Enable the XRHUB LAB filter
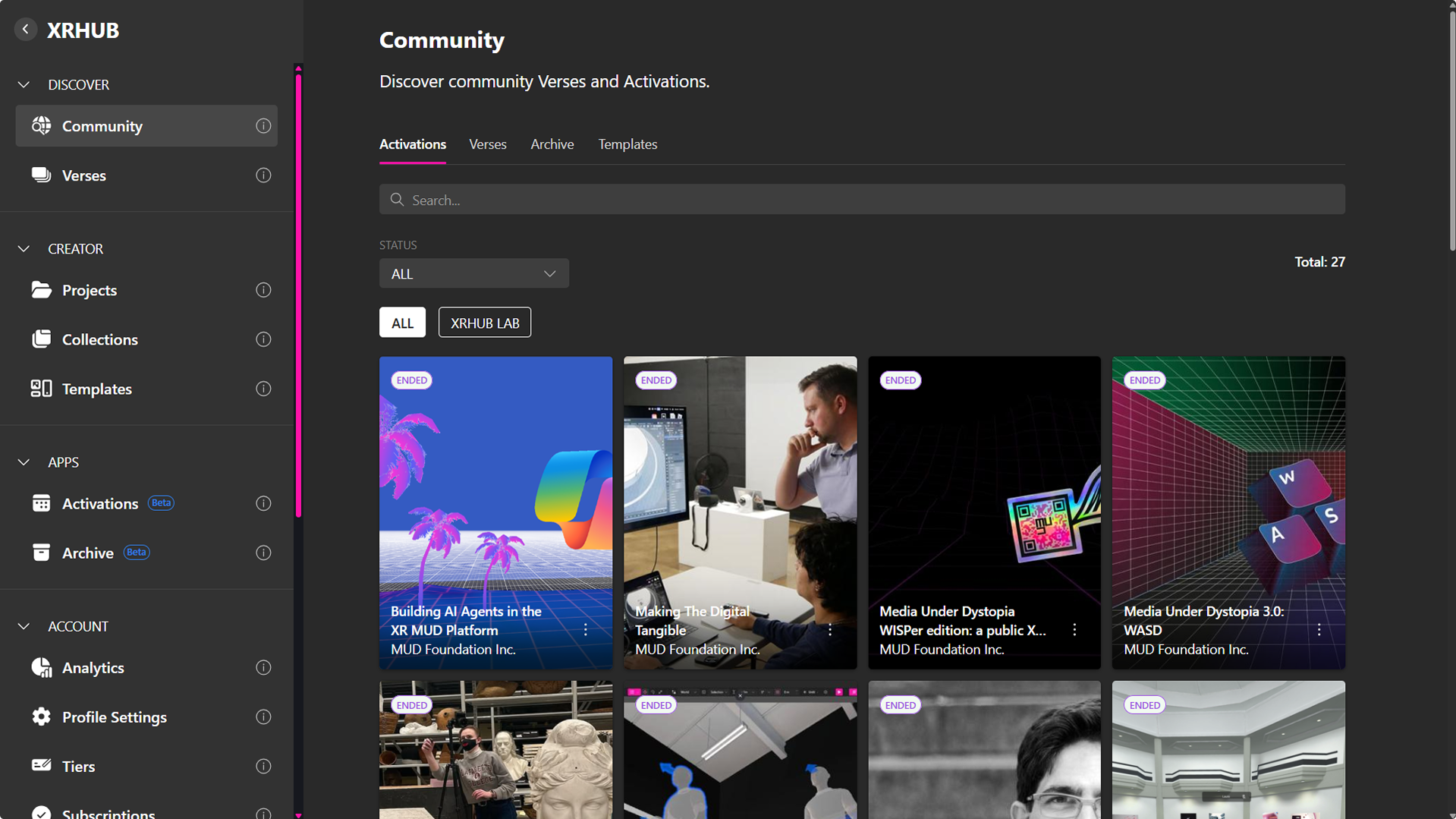The height and width of the screenshot is (819, 1456). pos(484,323)
